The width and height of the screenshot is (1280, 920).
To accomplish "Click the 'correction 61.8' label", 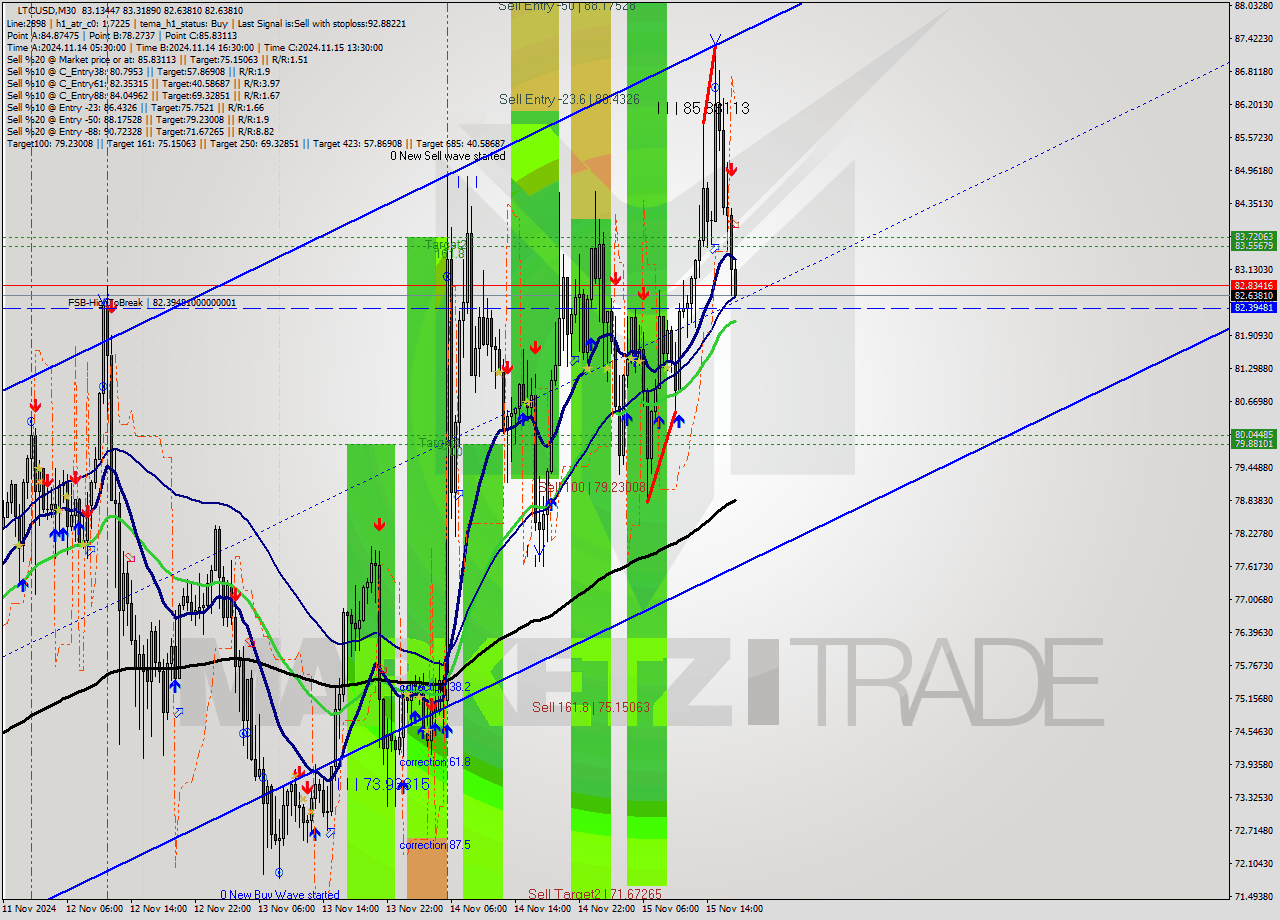I will tap(435, 762).
